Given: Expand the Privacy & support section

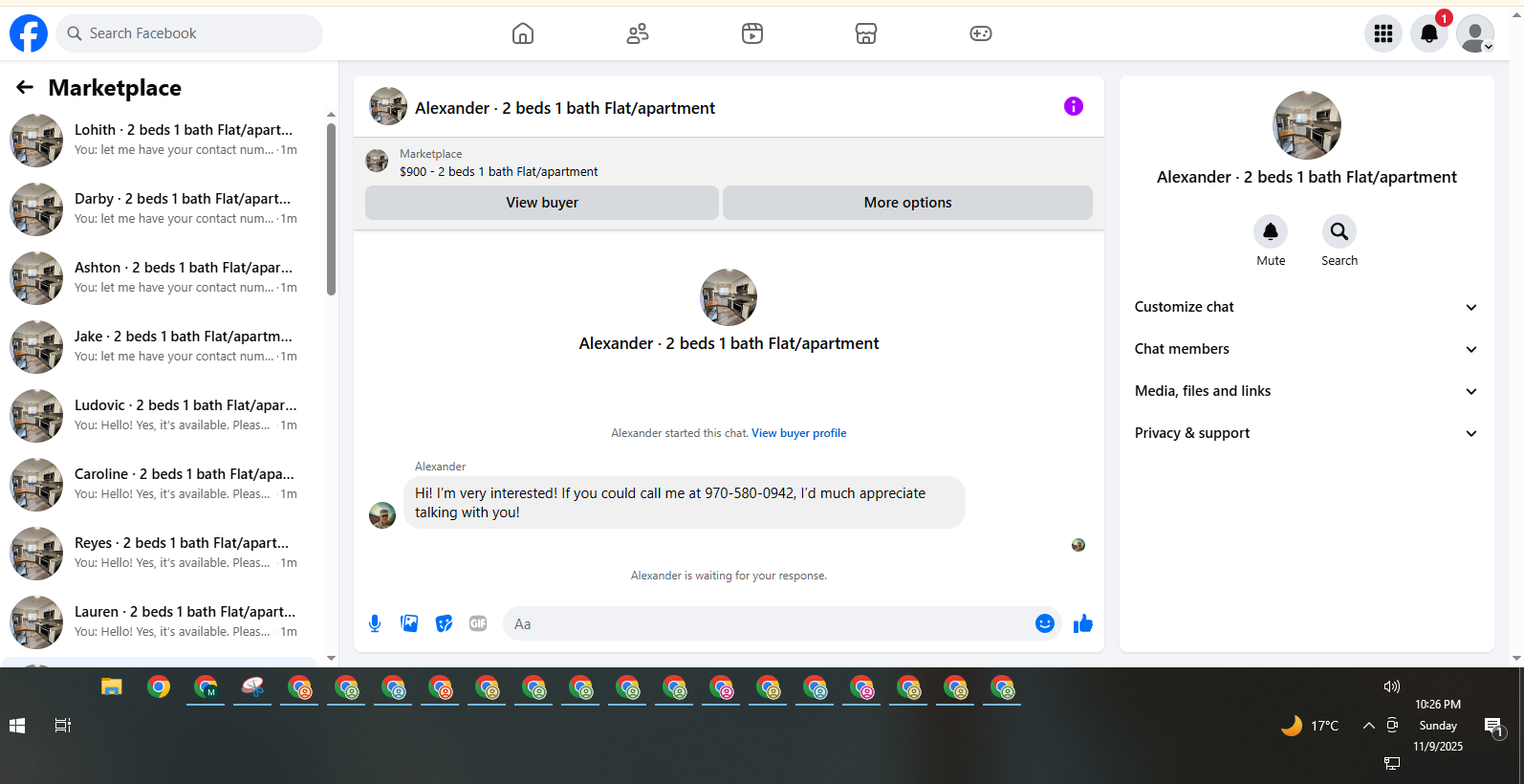Looking at the screenshot, I should 1306,433.
